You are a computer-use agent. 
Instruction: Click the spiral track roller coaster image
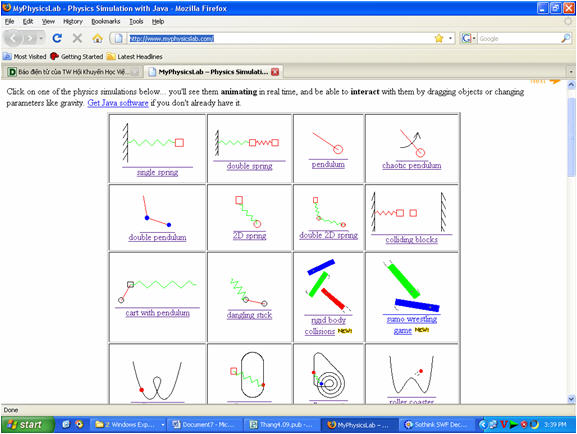[329, 375]
